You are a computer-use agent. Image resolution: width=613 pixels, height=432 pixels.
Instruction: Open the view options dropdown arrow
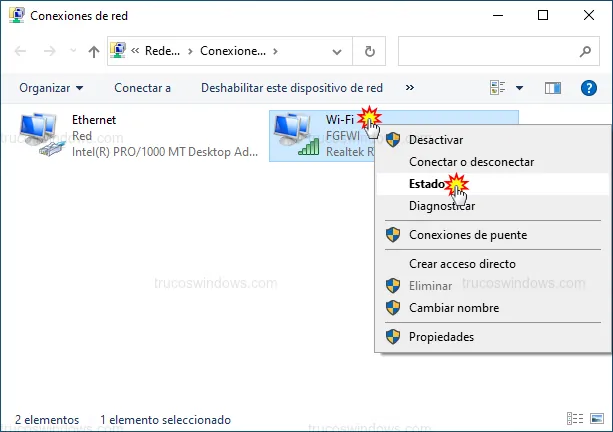click(519, 88)
